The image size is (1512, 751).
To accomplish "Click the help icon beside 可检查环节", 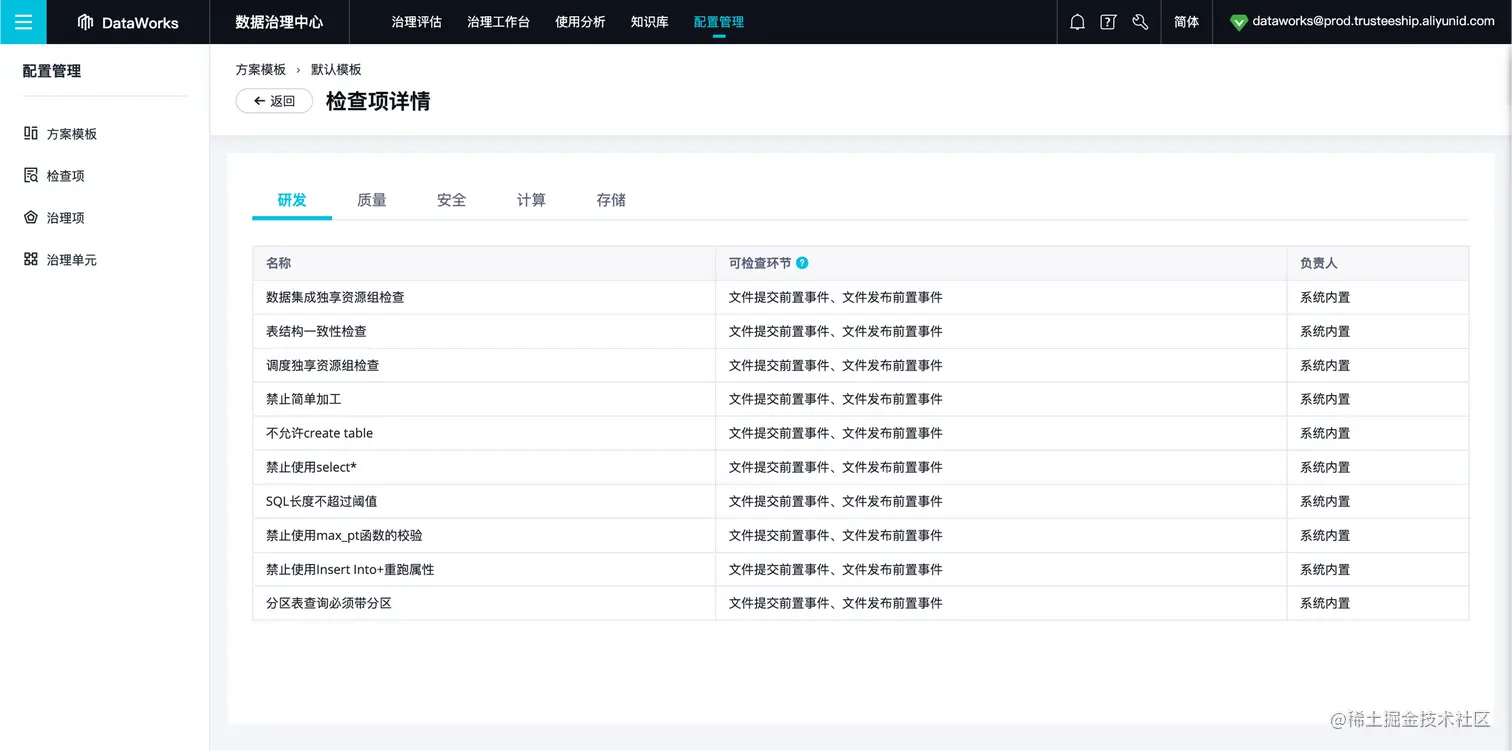I will click(x=802, y=263).
